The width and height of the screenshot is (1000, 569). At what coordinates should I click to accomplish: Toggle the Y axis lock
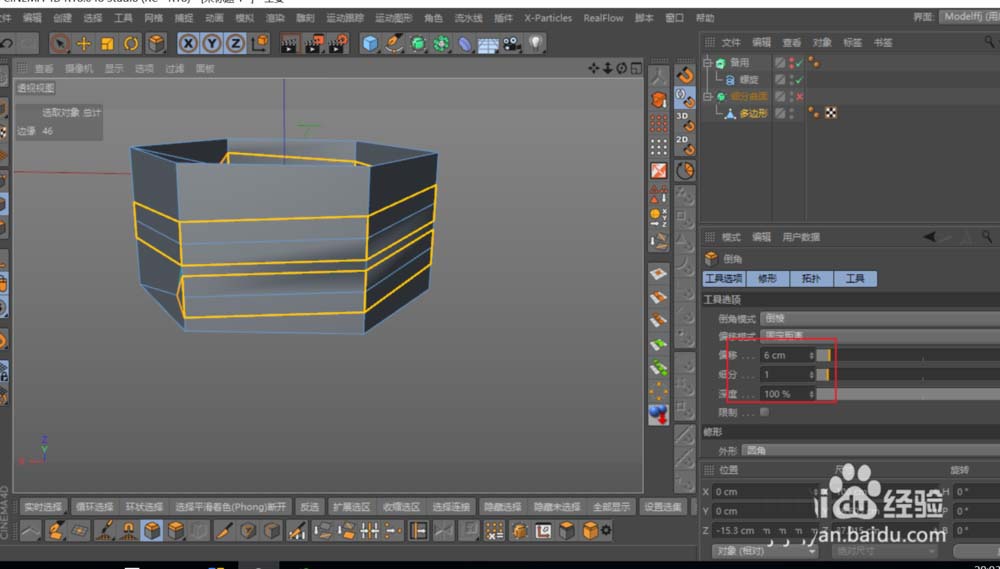coord(212,43)
